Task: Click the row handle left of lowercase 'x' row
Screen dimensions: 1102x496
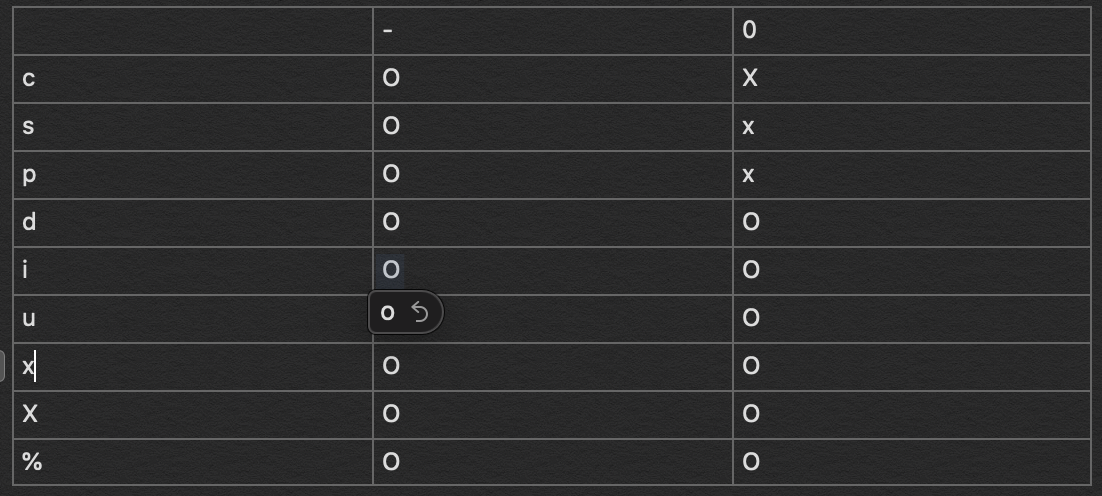Action: tap(3, 366)
